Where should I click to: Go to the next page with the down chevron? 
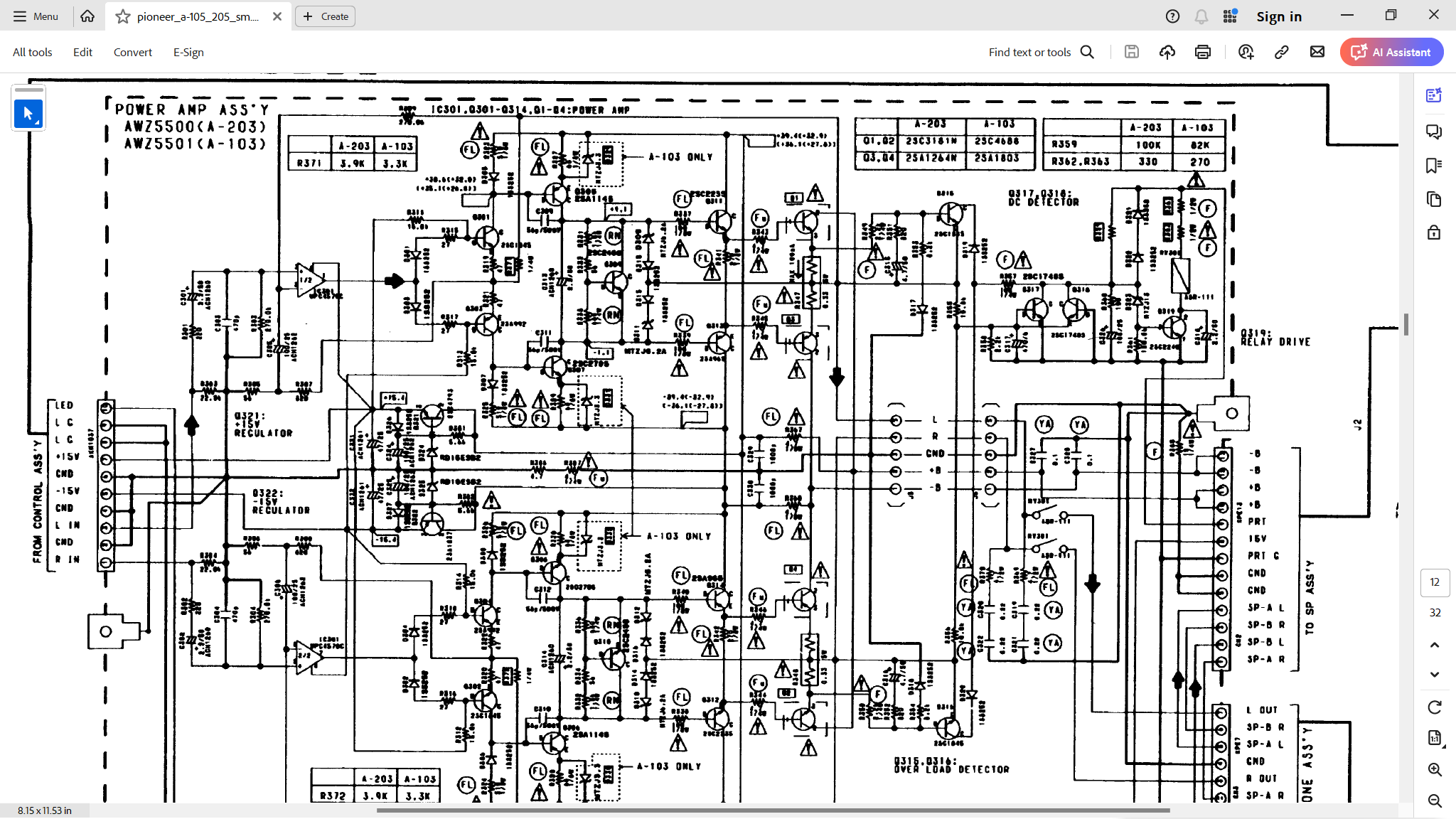click(x=1435, y=675)
